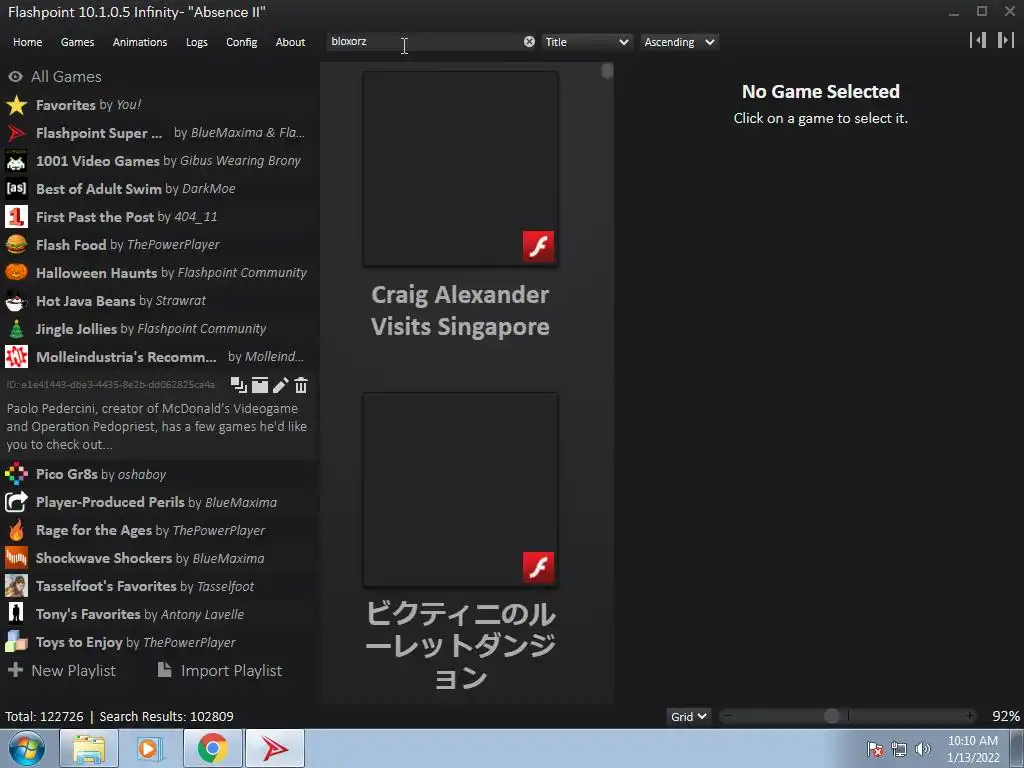Image resolution: width=1024 pixels, height=768 pixels.
Task: Open the Home tab
Action: (27, 42)
